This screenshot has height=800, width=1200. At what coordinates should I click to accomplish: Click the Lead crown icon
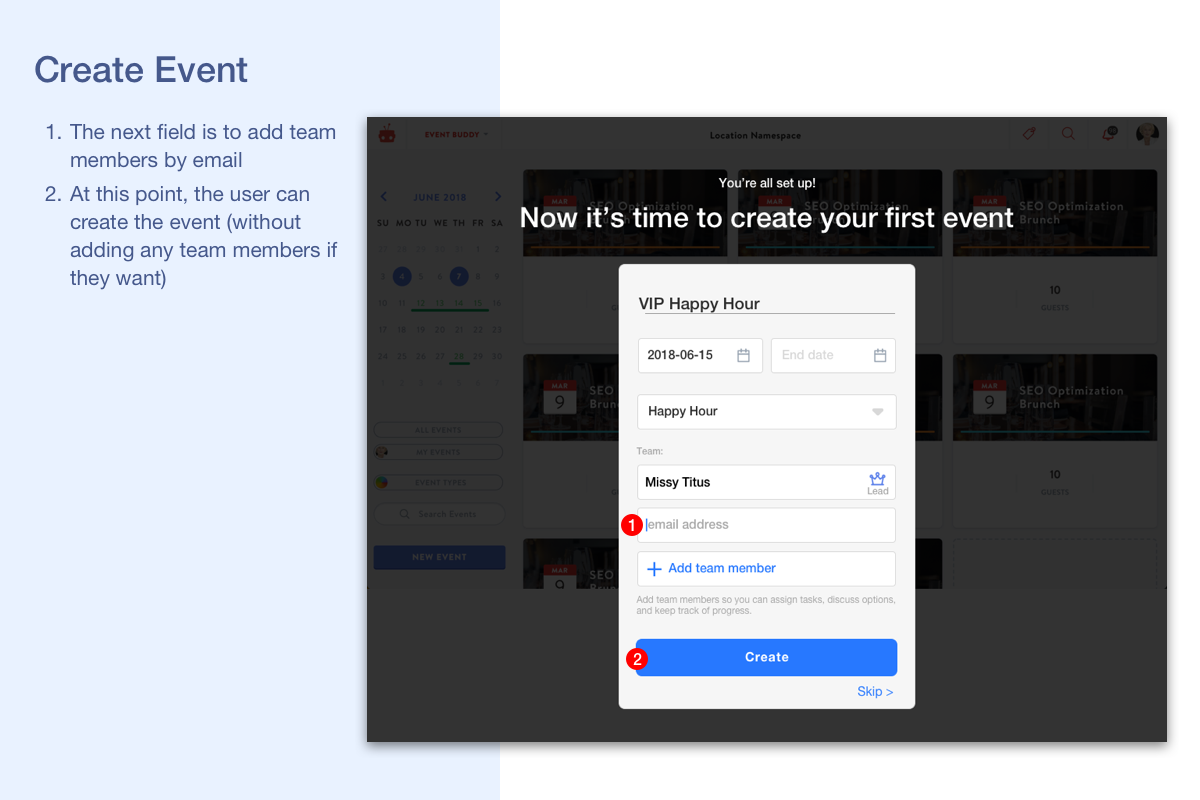click(x=878, y=479)
